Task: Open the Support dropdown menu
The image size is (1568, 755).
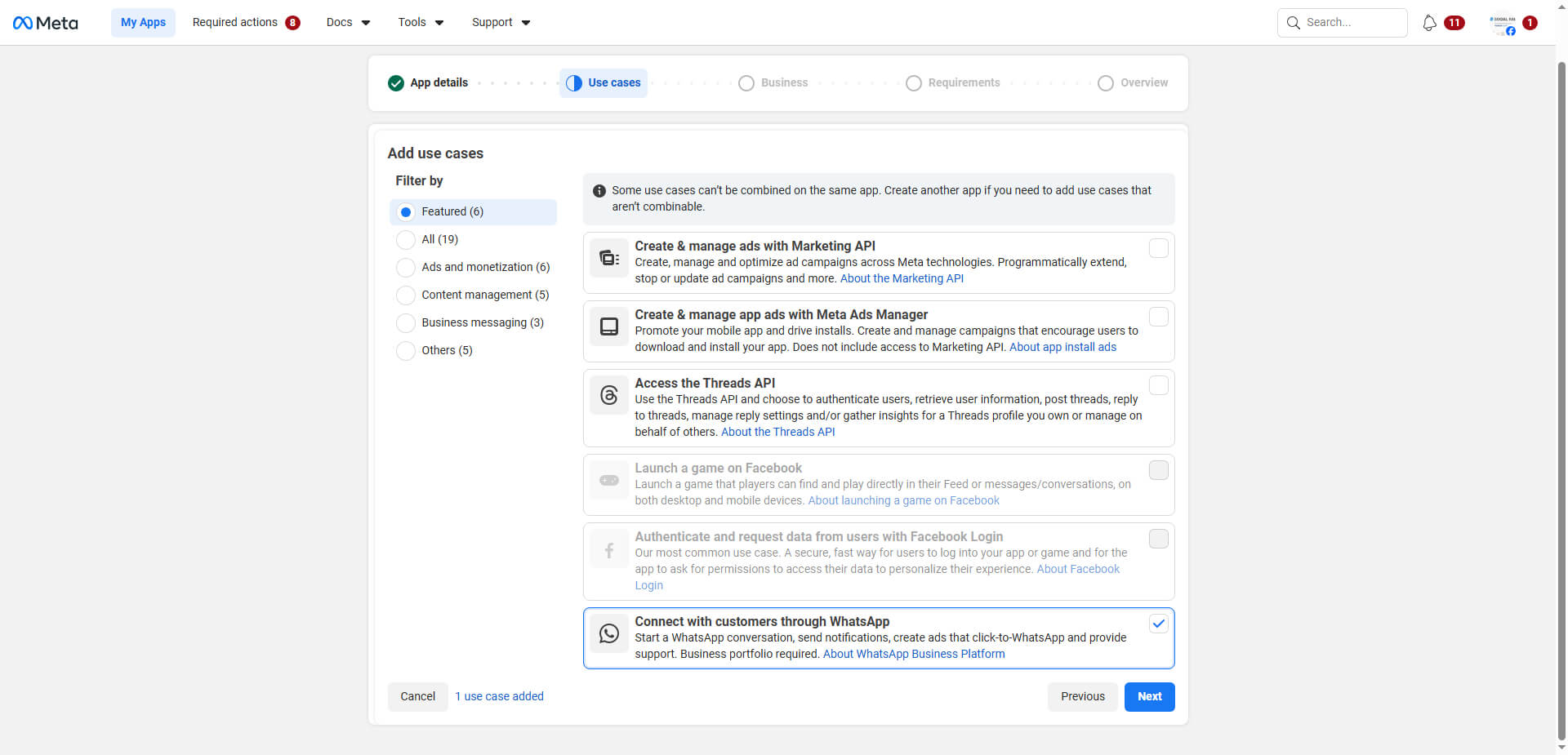Action: click(501, 23)
